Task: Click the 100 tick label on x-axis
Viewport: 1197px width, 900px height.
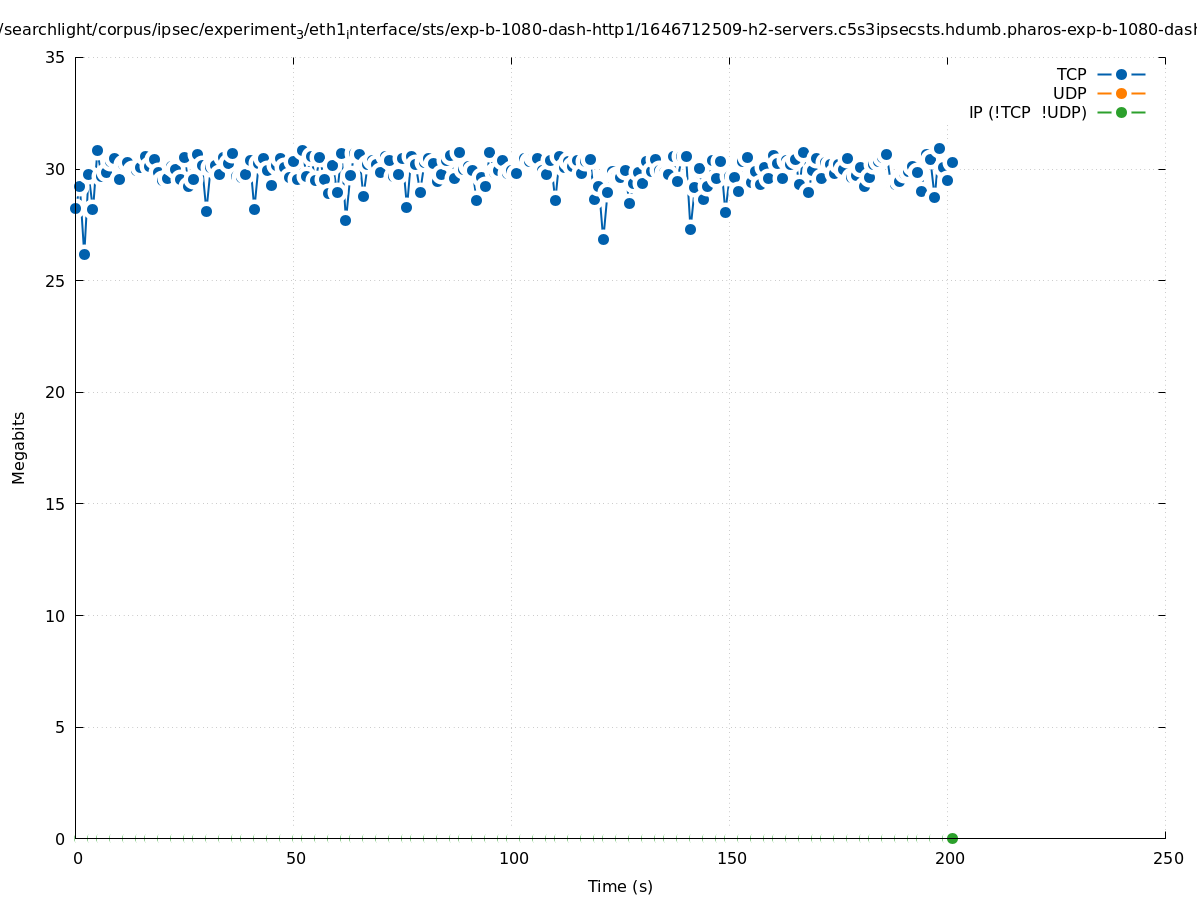Action: (513, 858)
